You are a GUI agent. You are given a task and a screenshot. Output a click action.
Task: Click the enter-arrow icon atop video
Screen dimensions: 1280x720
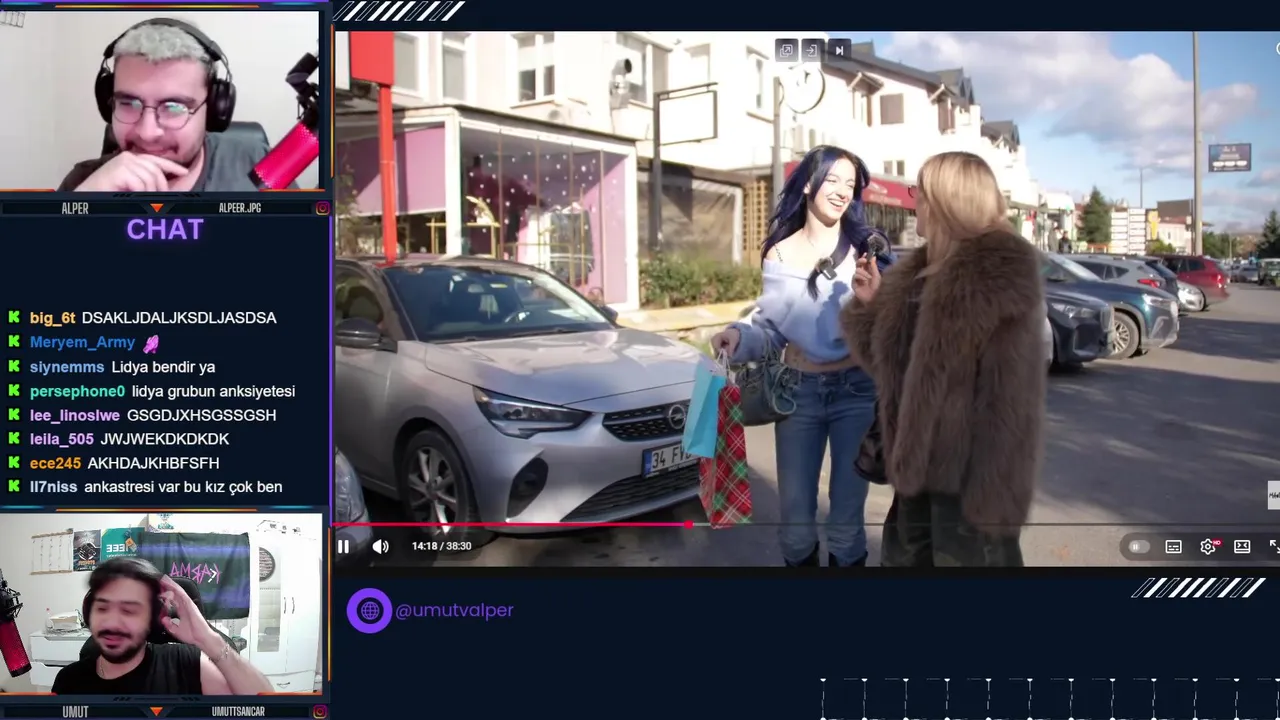(812, 50)
